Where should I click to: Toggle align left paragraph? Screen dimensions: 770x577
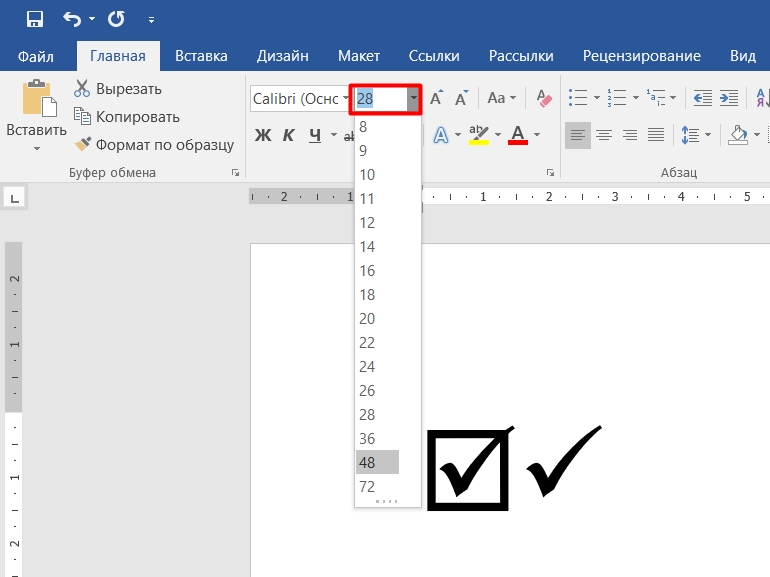(x=578, y=135)
